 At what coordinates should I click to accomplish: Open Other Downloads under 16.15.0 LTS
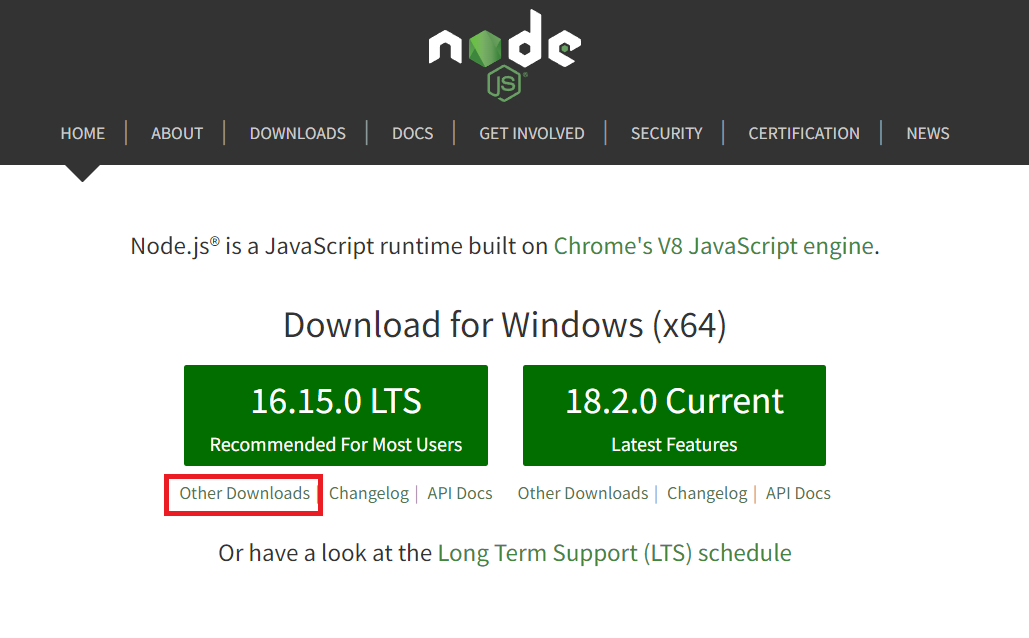pos(244,493)
